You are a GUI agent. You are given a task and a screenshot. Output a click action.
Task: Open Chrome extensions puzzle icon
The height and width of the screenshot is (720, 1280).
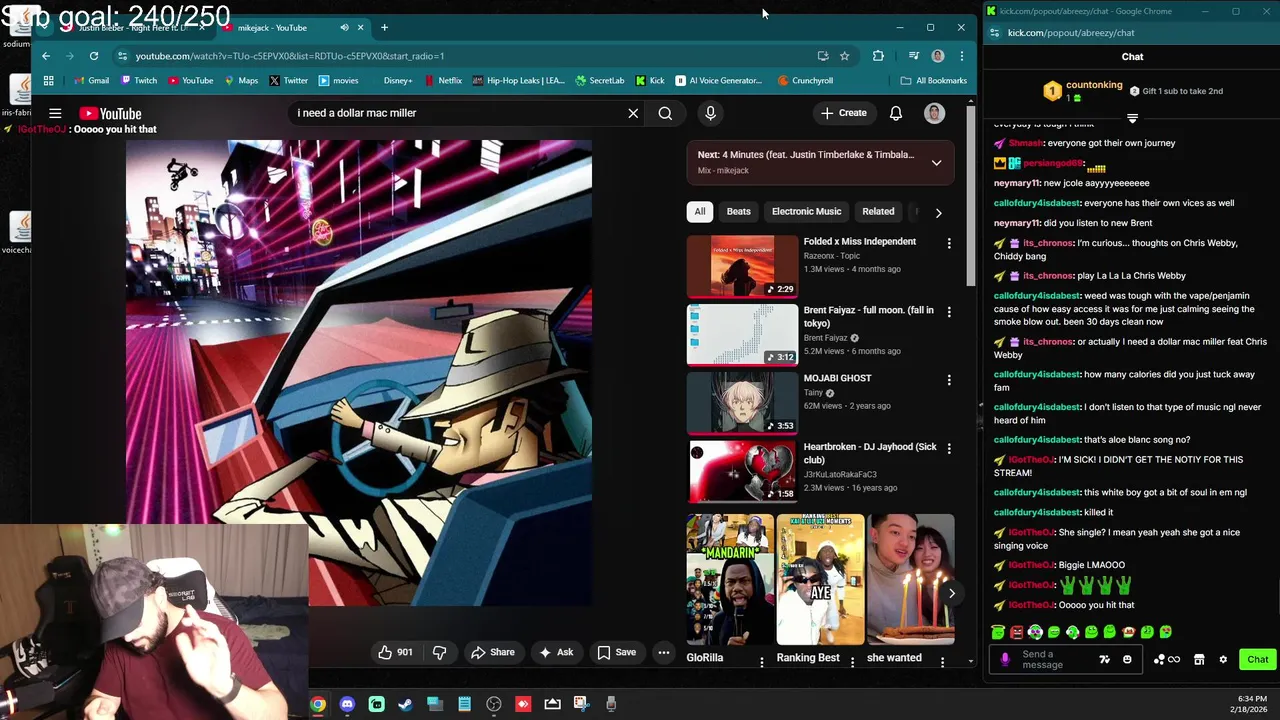pyautogui.click(x=878, y=56)
